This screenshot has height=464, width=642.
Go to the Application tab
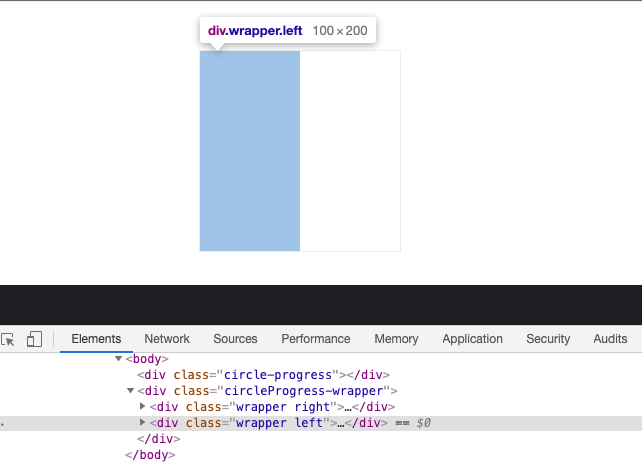472,339
